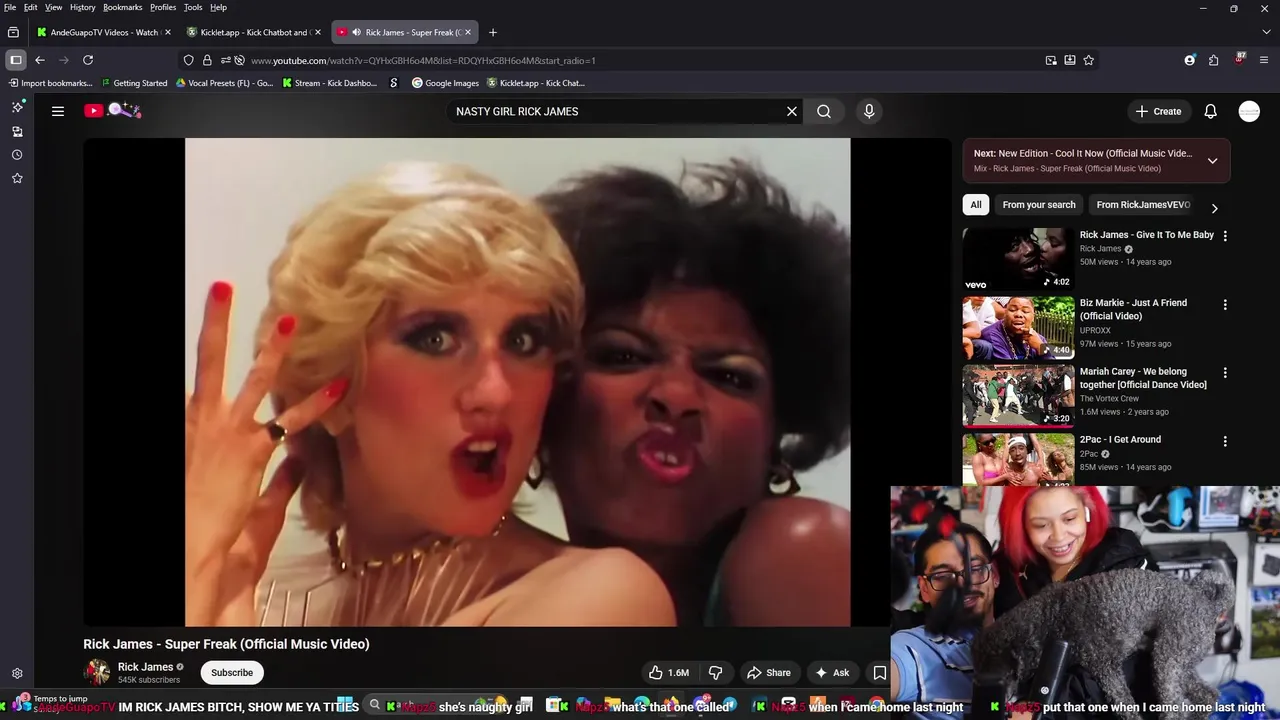Open sidebar settings gear icon
Viewport: 1280px width, 720px height.
pyautogui.click(x=17, y=674)
